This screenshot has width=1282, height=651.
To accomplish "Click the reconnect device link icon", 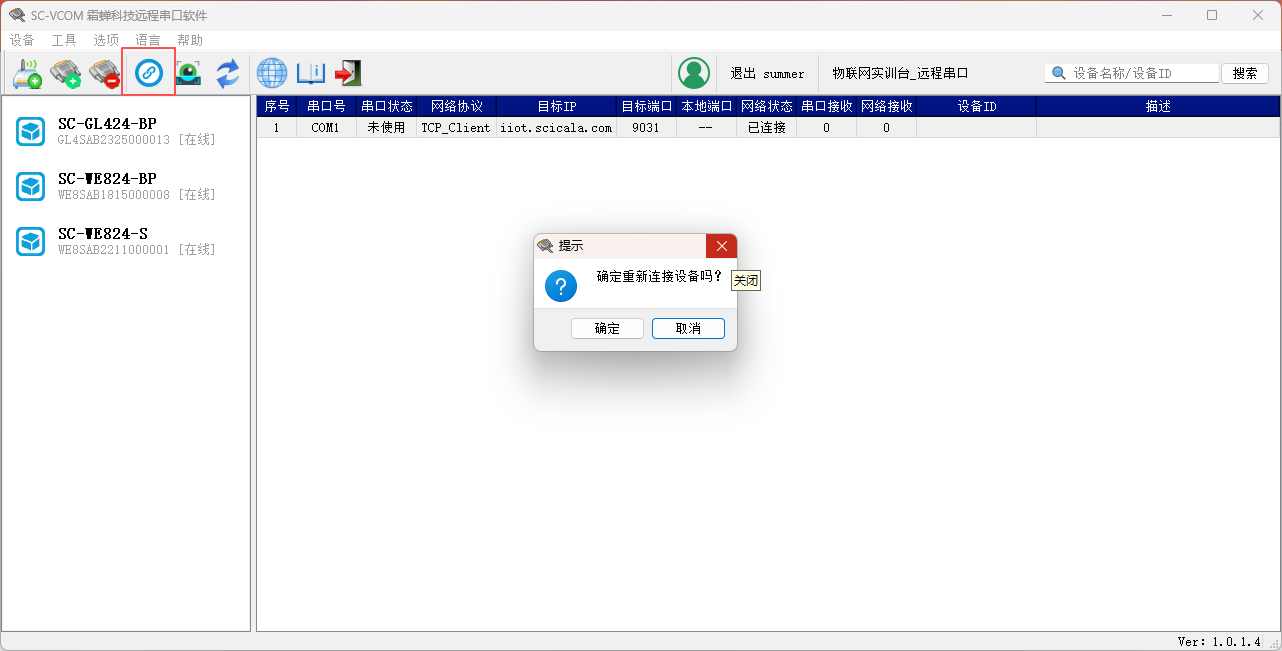I will click(x=149, y=72).
